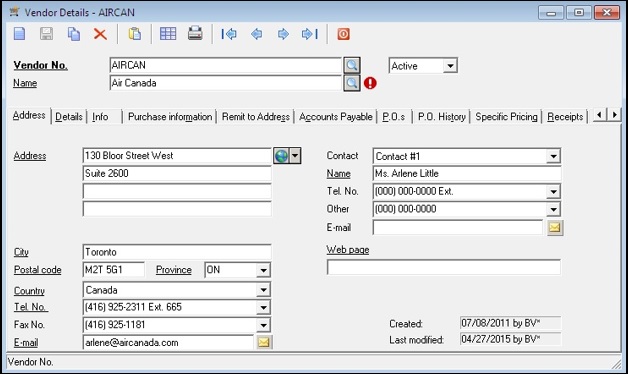Click the Last modified 04/27/2015 field
Viewport: 628px width, 375px height.
(x=511, y=339)
